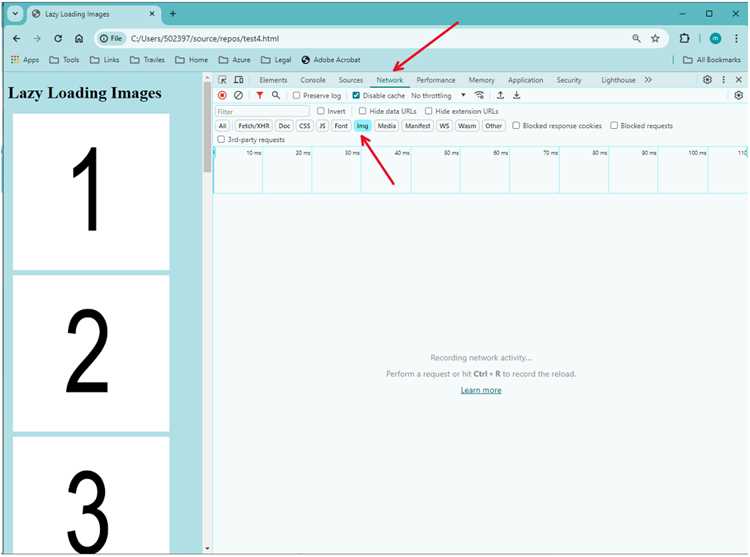Click the export HAR download icon
Viewport: 750px width, 557px height.
[x=517, y=95]
